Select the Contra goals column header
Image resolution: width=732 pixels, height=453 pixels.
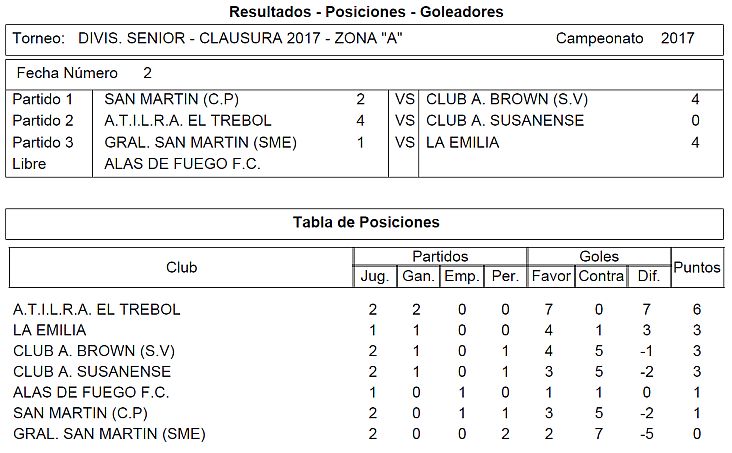(x=601, y=276)
